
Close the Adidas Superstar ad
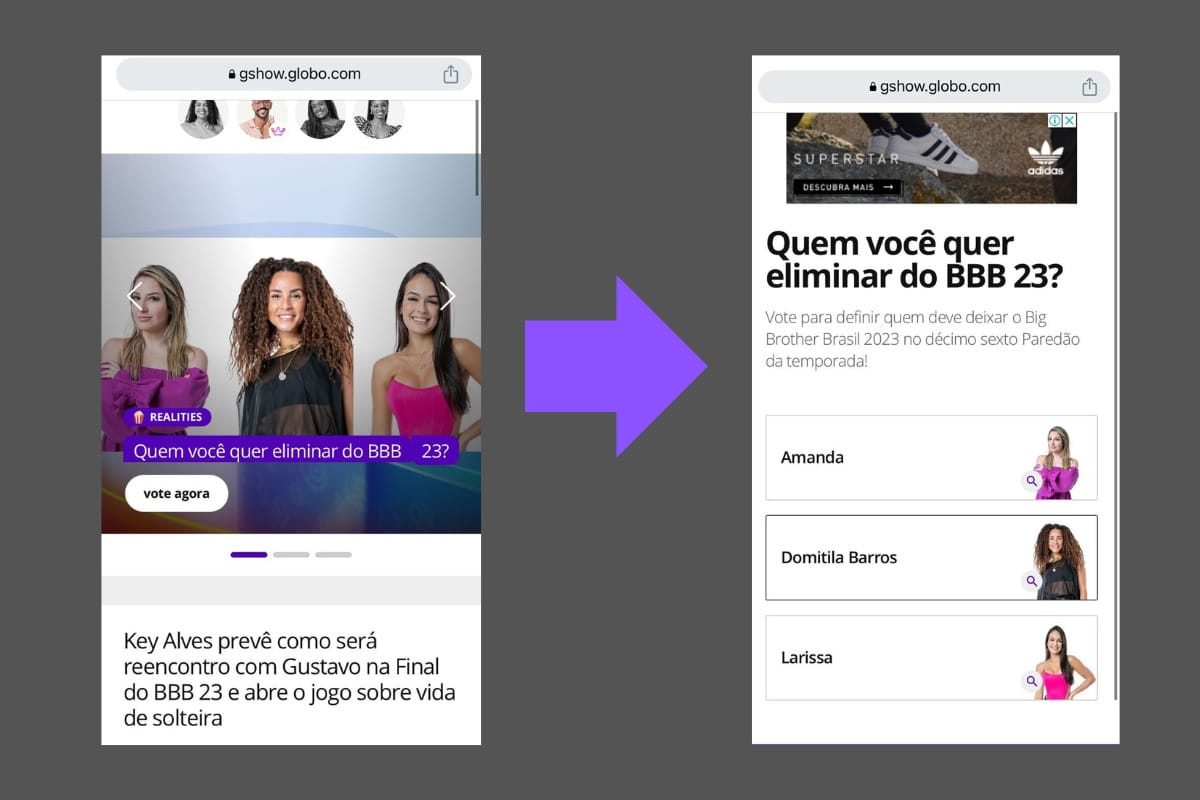coord(1069,121)
